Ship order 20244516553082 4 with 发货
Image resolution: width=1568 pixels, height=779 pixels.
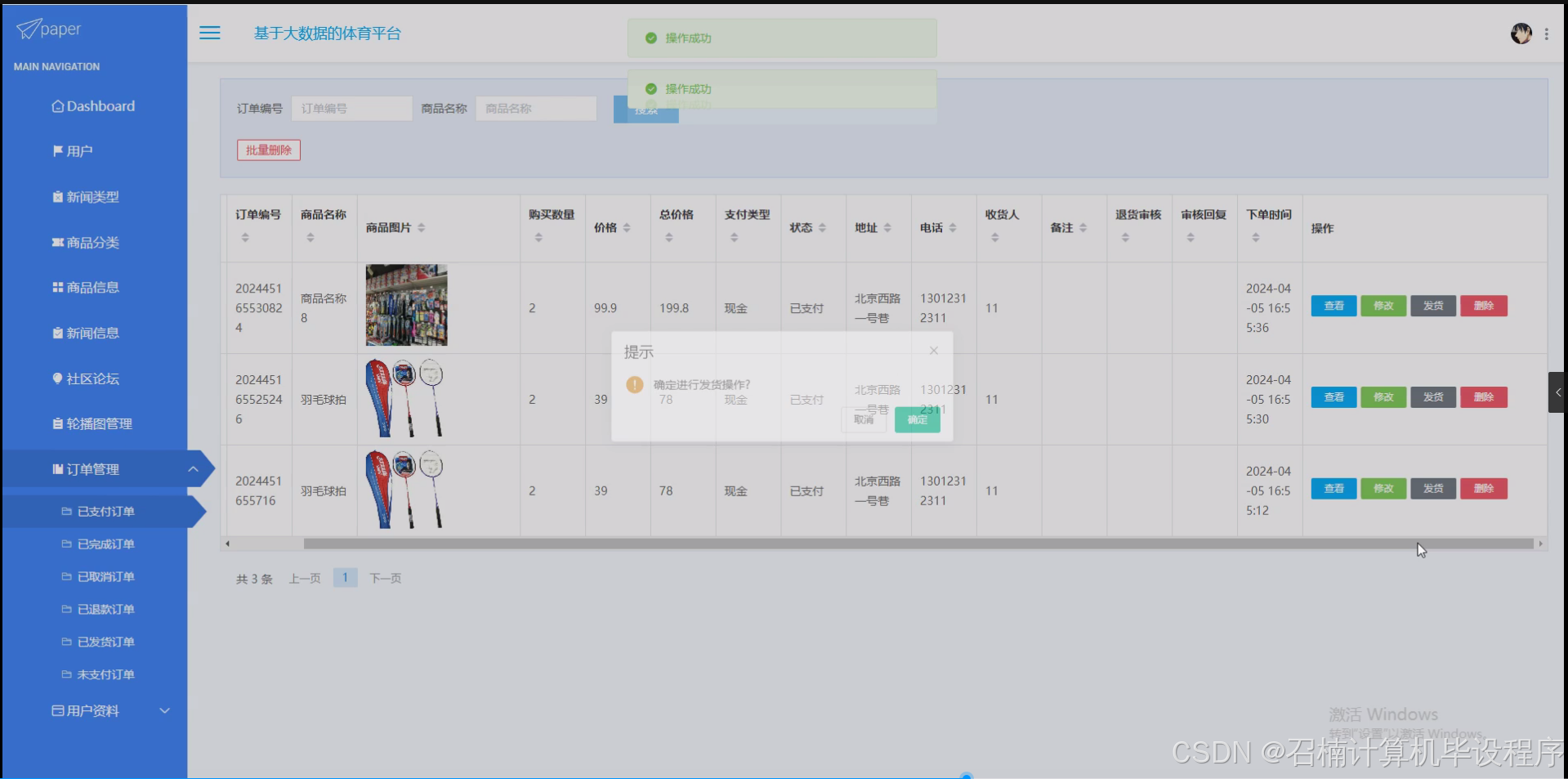tap(1433, 306)
